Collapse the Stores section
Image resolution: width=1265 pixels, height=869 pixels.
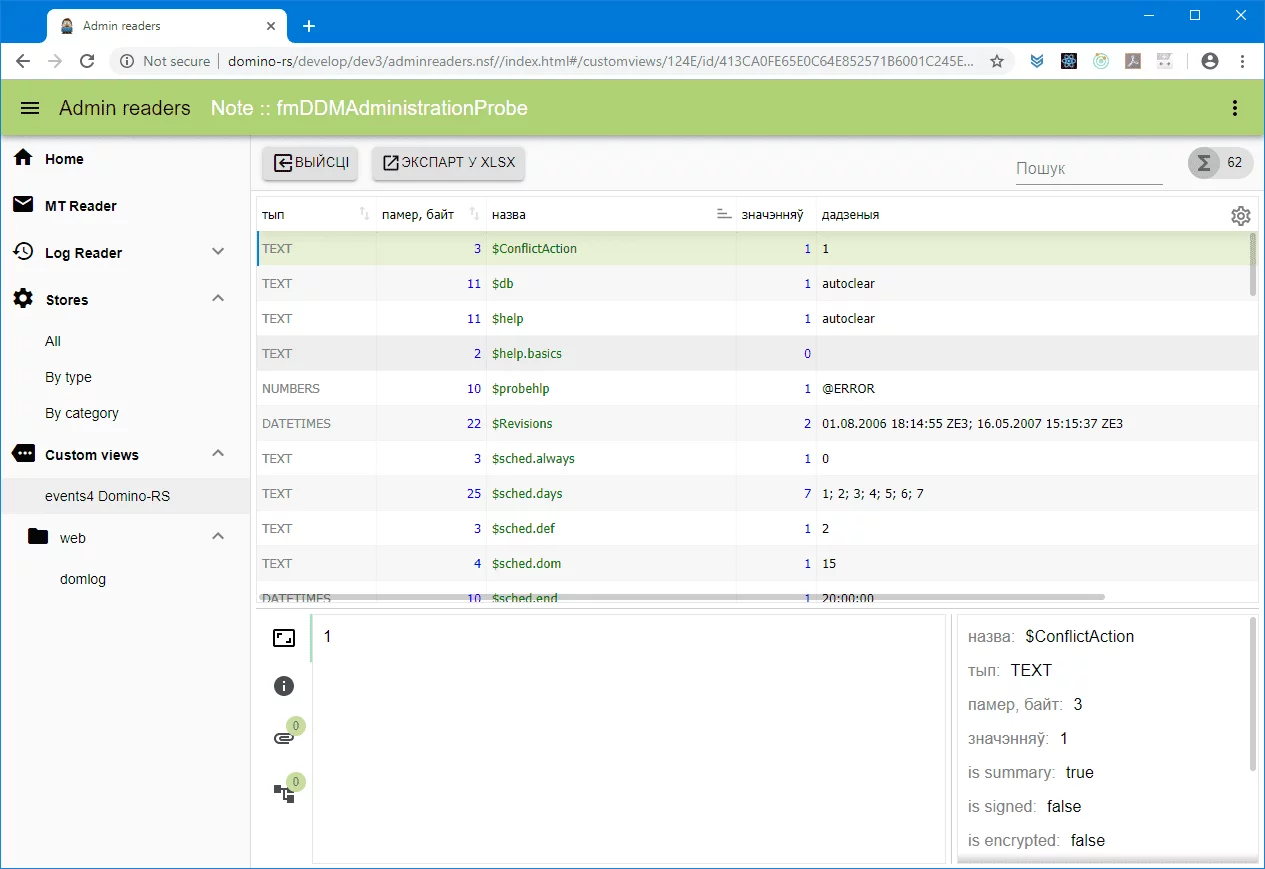pyautogui.click(x=218, y=299)
